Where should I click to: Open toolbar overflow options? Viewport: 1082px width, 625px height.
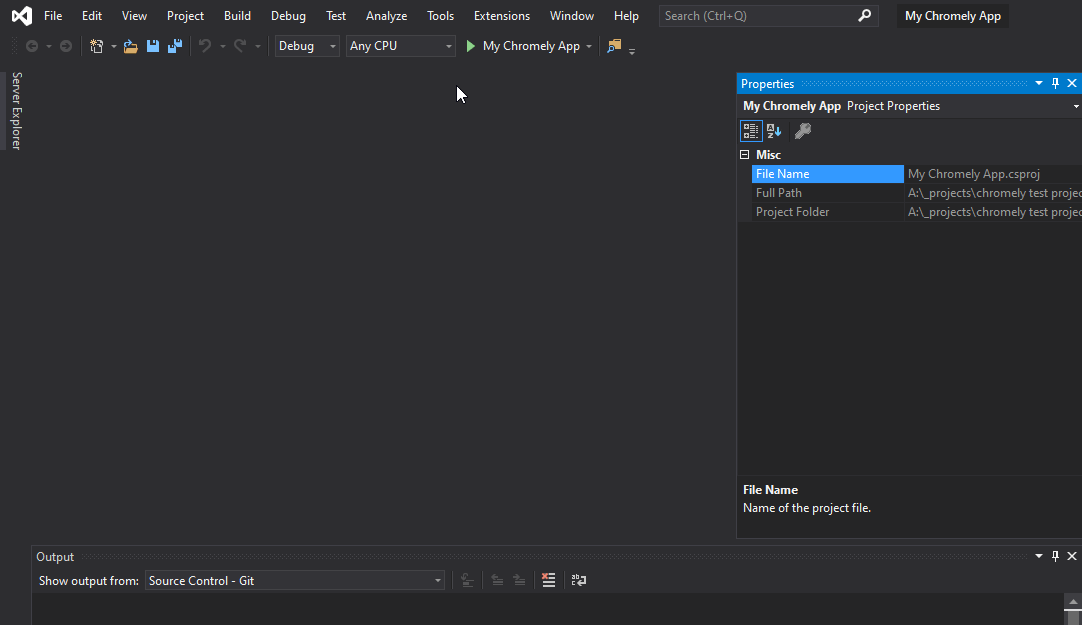pyautogui.click(x=631, y=51)
